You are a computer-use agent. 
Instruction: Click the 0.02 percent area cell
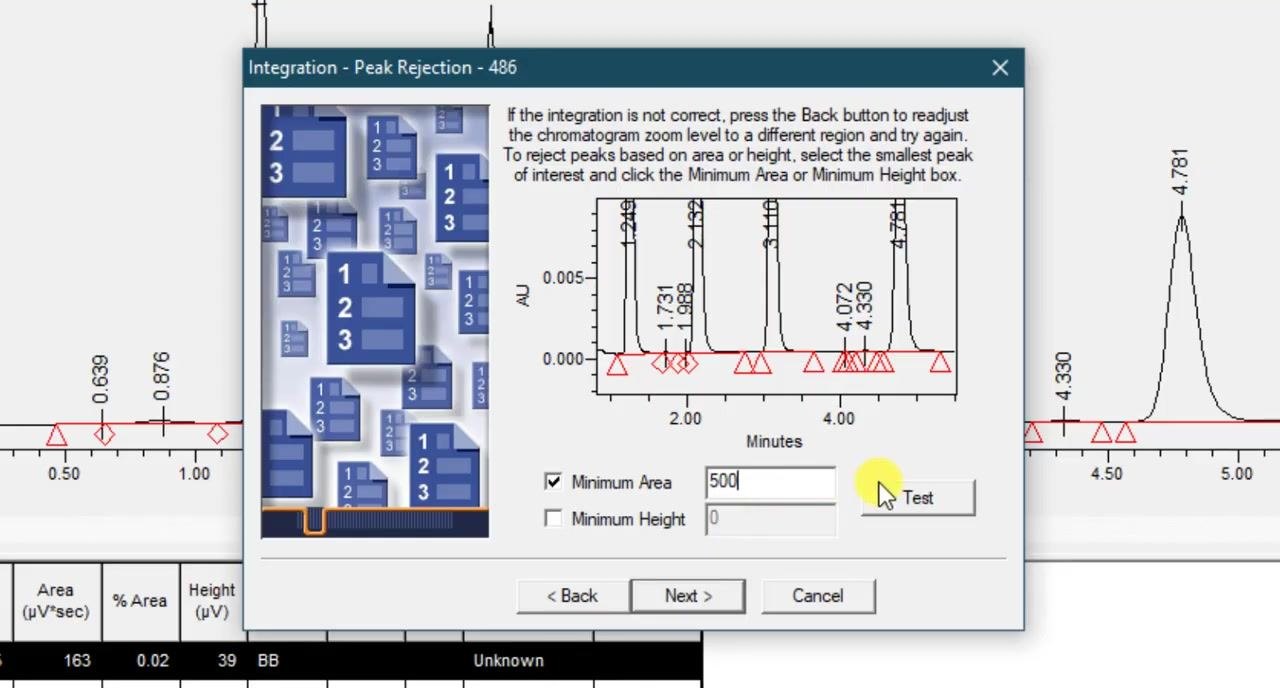coord(140,660)
